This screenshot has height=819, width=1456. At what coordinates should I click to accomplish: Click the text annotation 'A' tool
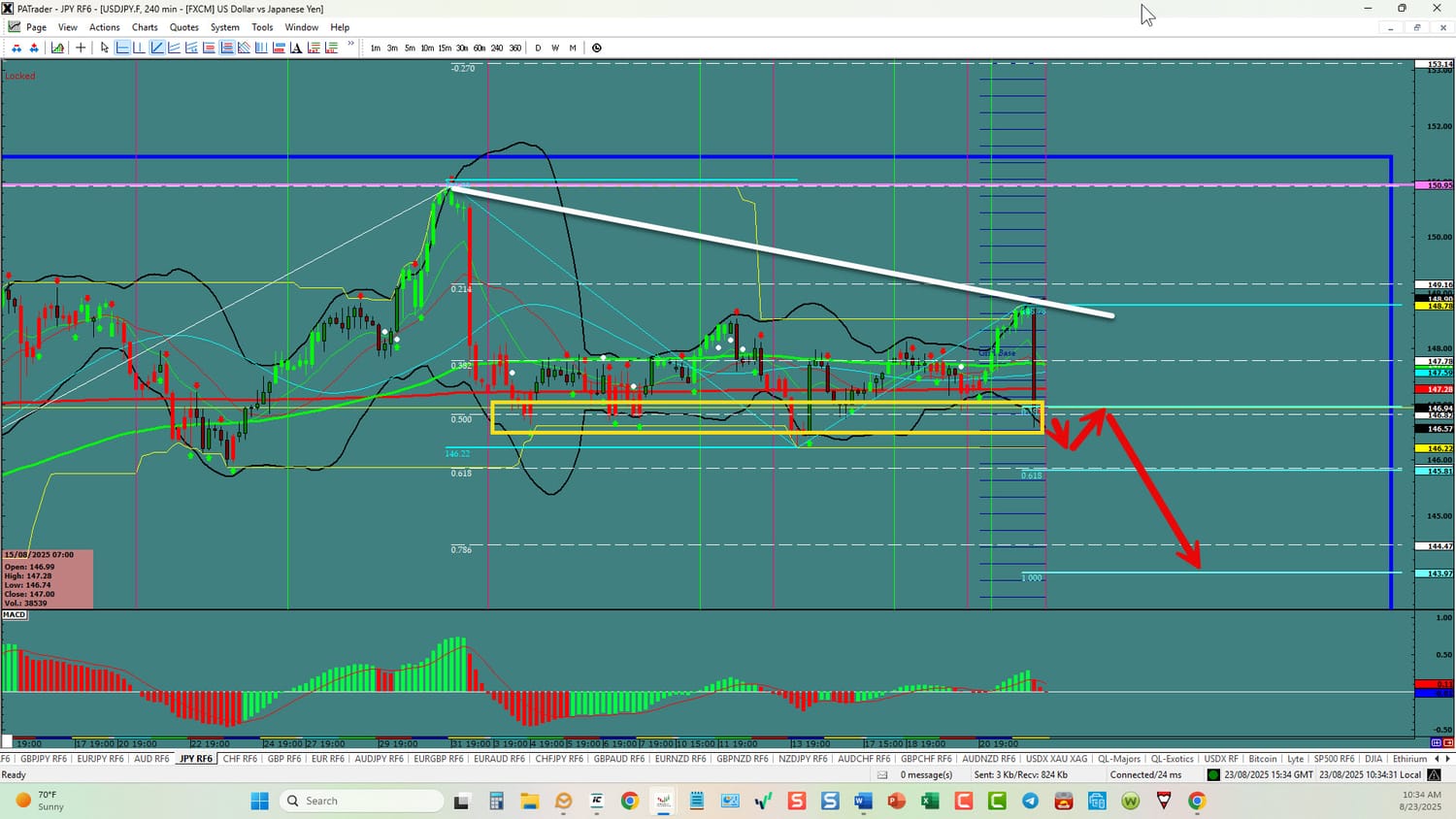pyautogui.click(x=295, y=48)
